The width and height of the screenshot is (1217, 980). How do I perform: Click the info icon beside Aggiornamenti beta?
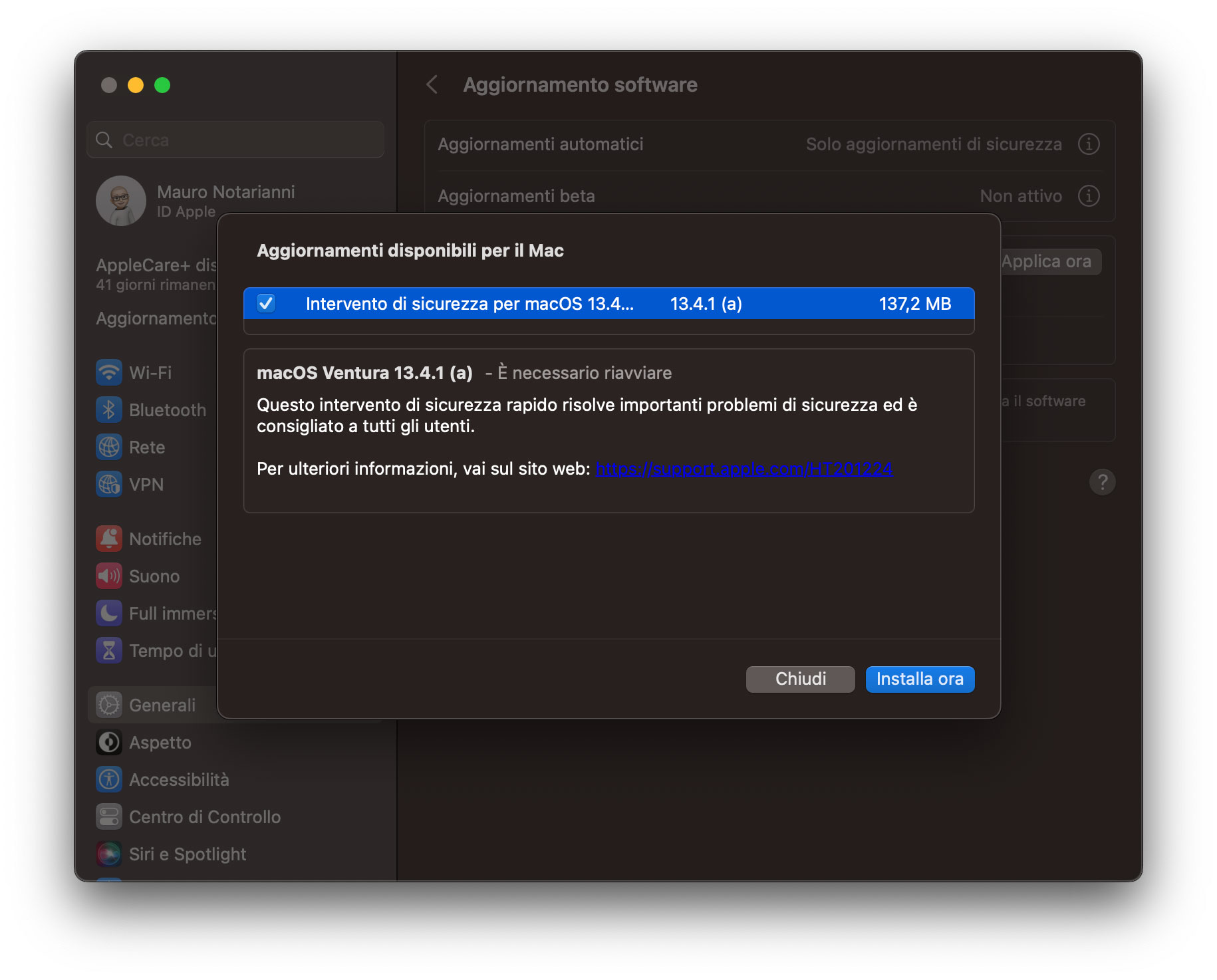coord(1089,196)
